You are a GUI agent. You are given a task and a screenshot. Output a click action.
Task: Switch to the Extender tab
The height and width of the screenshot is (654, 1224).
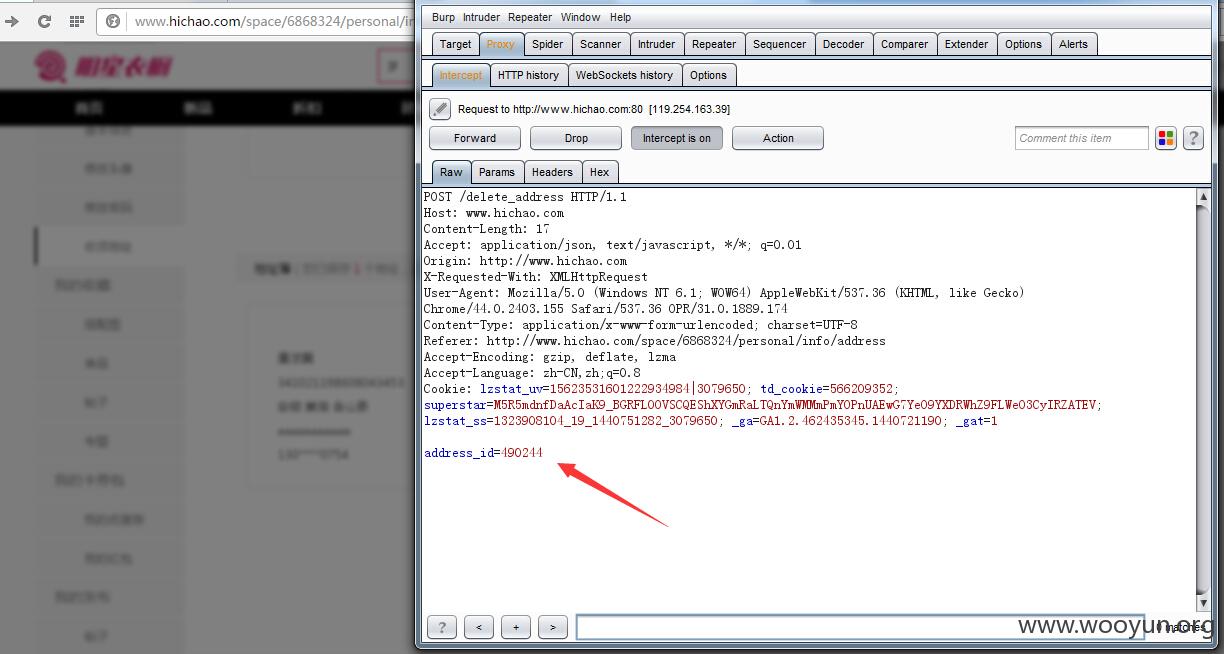[x=966, y=44]
